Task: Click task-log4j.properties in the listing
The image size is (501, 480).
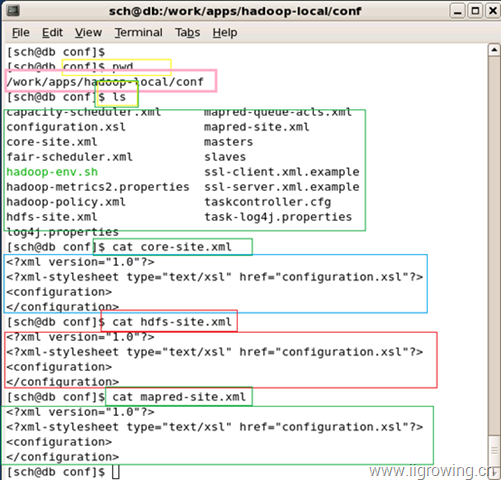Action: click(x=278, y=217)
